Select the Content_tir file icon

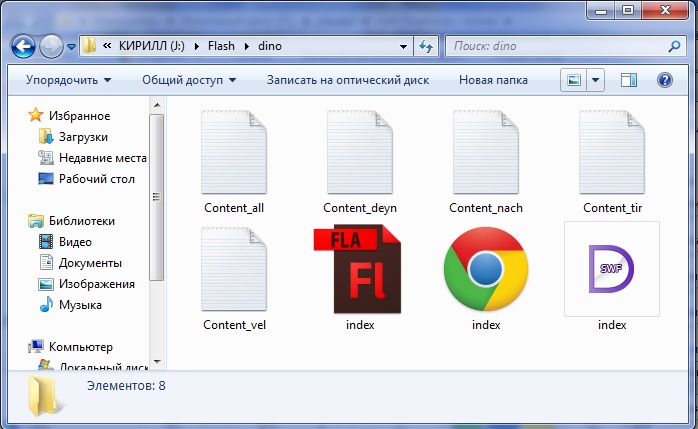pos(612,152)
